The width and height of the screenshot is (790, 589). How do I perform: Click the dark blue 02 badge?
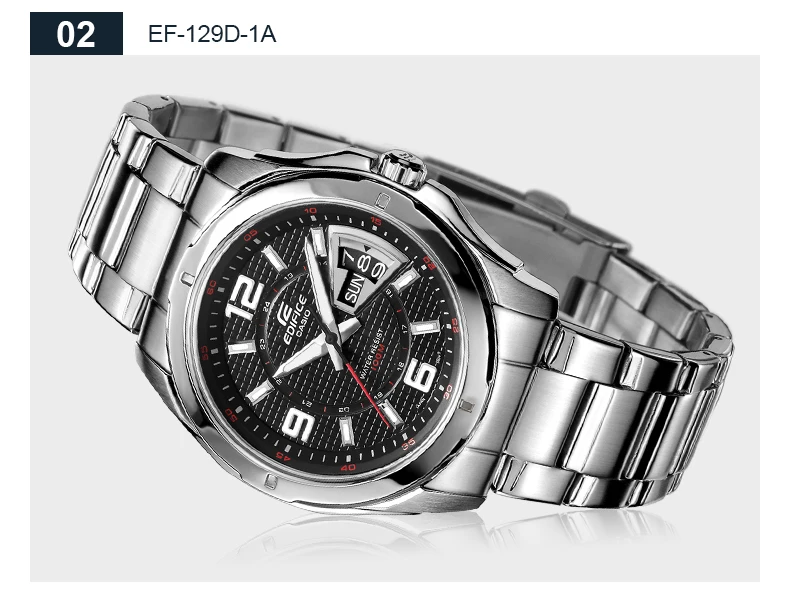(x=76, y=34)
